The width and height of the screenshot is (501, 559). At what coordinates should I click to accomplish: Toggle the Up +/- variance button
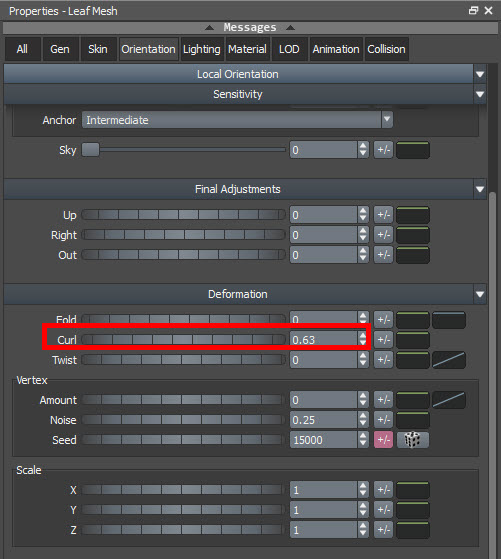coord(383,215)
